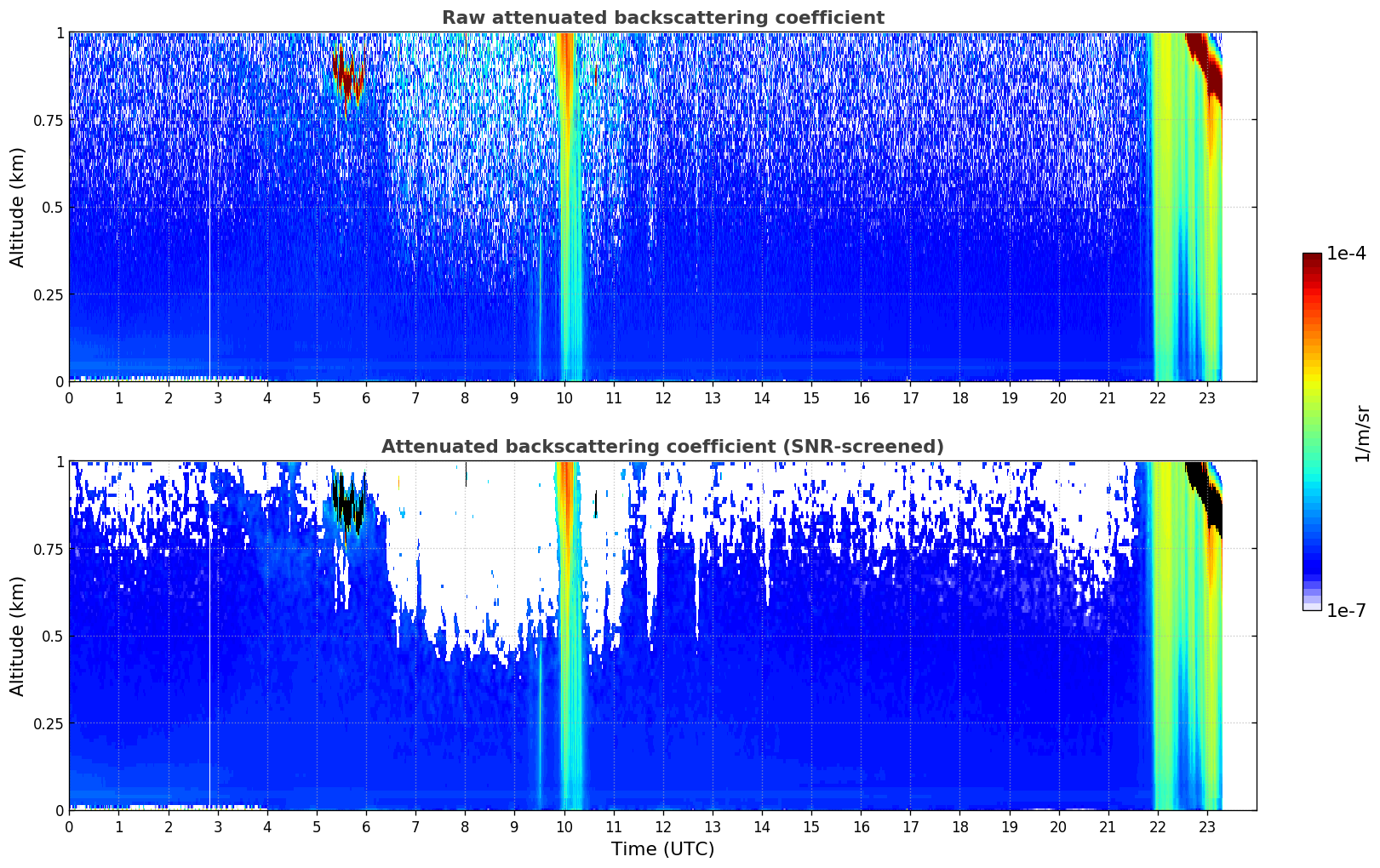Click altitude tick '0.25' on the raw plot
The height and width of the screenshot is (868, 1380).
[49, 294]
